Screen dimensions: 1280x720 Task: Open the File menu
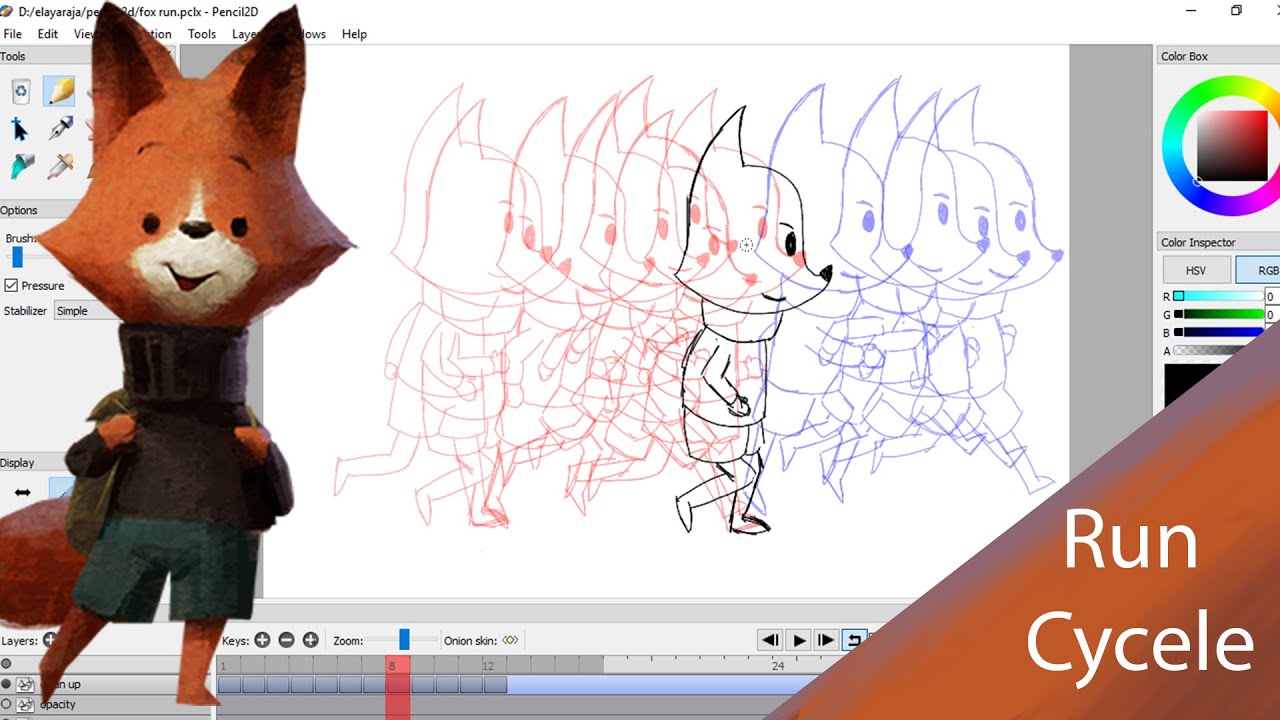tap(13, 34)
